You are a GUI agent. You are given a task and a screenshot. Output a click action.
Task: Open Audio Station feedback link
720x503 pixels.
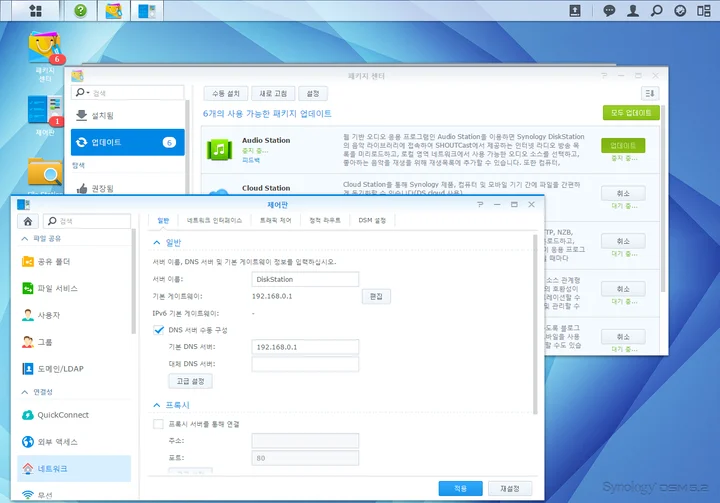pos(251,160)
